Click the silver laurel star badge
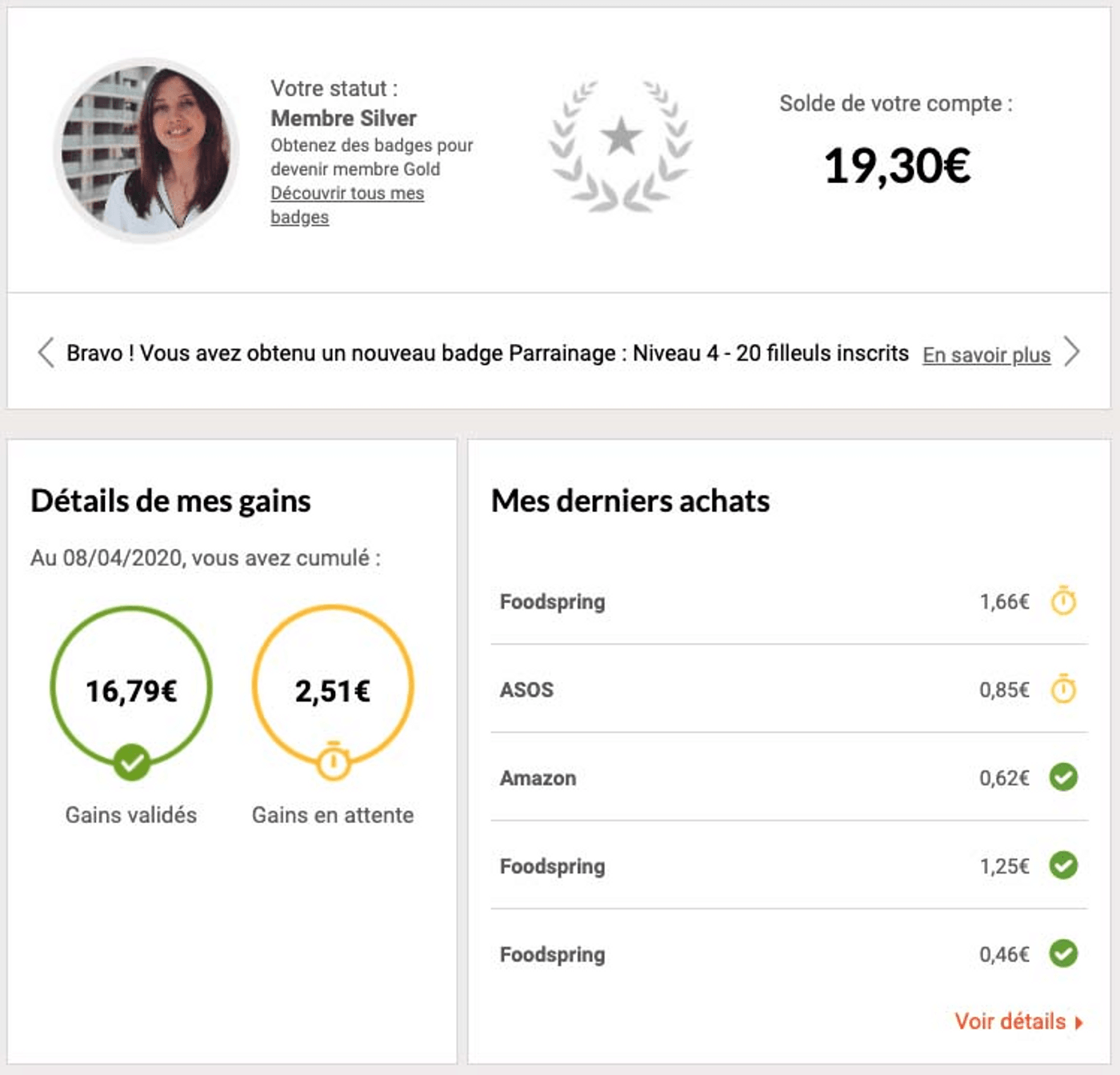 tap(621, 146)
